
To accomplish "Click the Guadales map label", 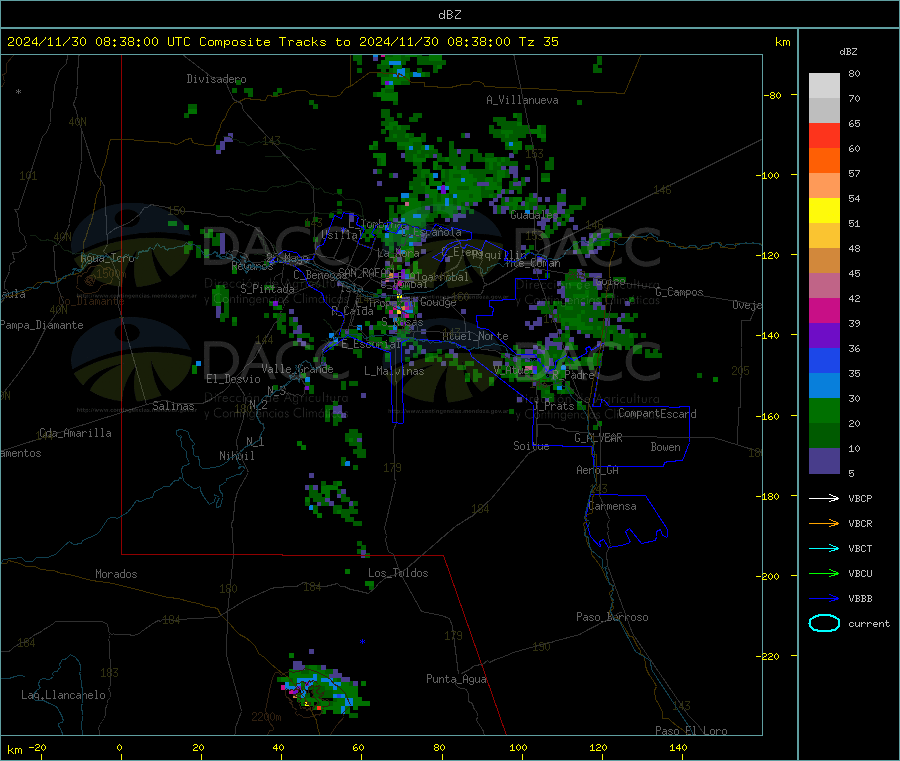I will [x=534, y=215].
